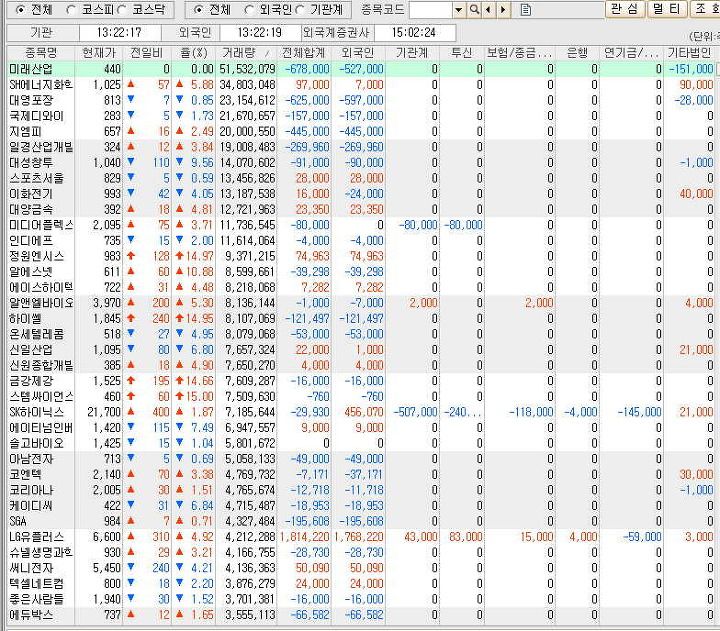Click the 은행 column header
The height and width of the screenshot is (631, 720).
pos(577,53)
